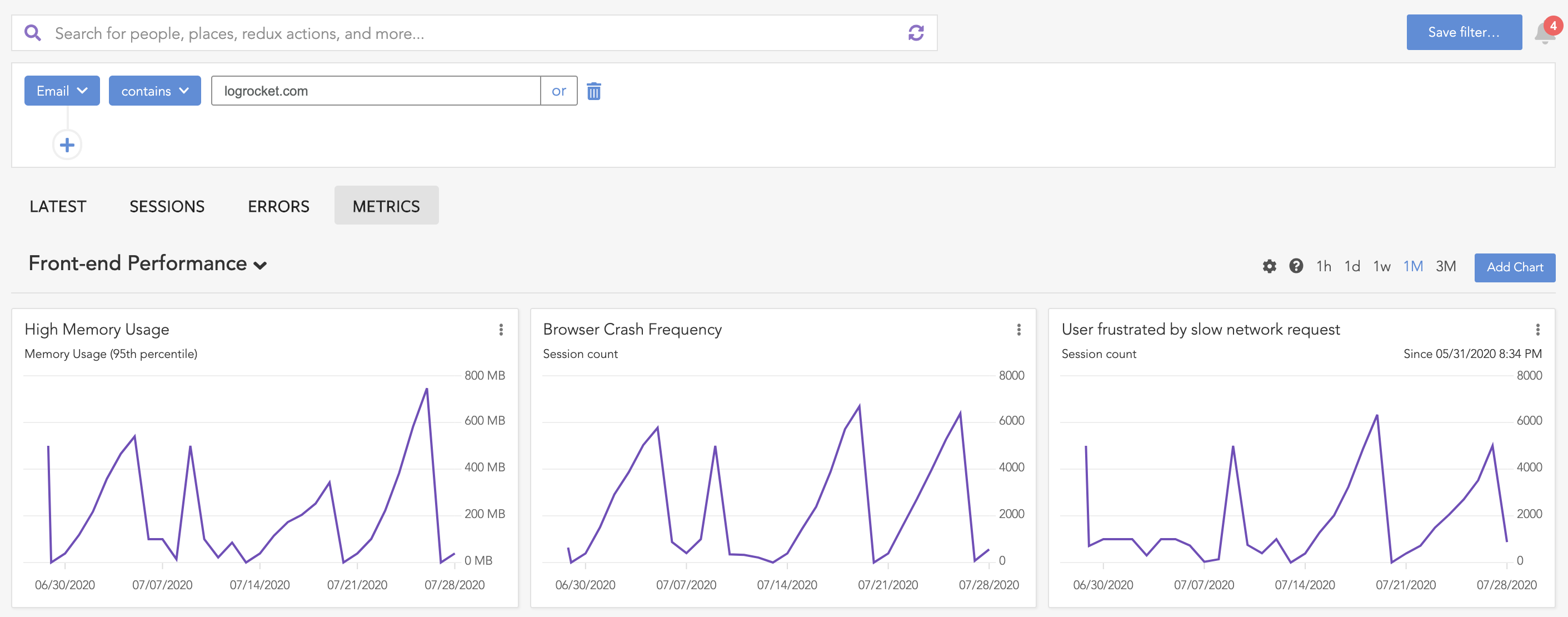Screen dimensions: 1568x617
Task: Select the 3M time range
Action: tap(1446, 267)
